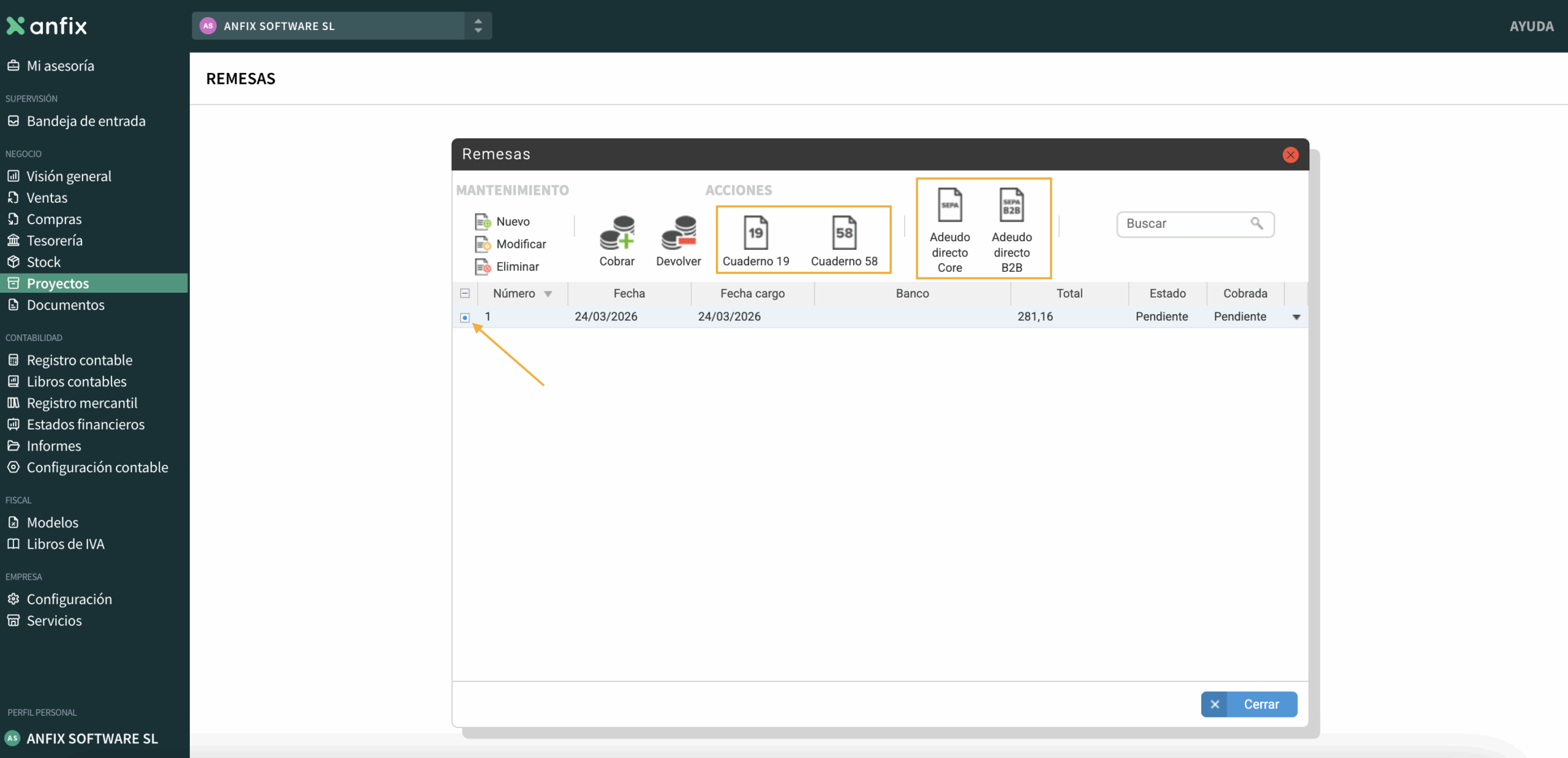This screenshot has height=758, width=1568.
Task: Generate Cuaderno 19 file
Action: point(755,233)
